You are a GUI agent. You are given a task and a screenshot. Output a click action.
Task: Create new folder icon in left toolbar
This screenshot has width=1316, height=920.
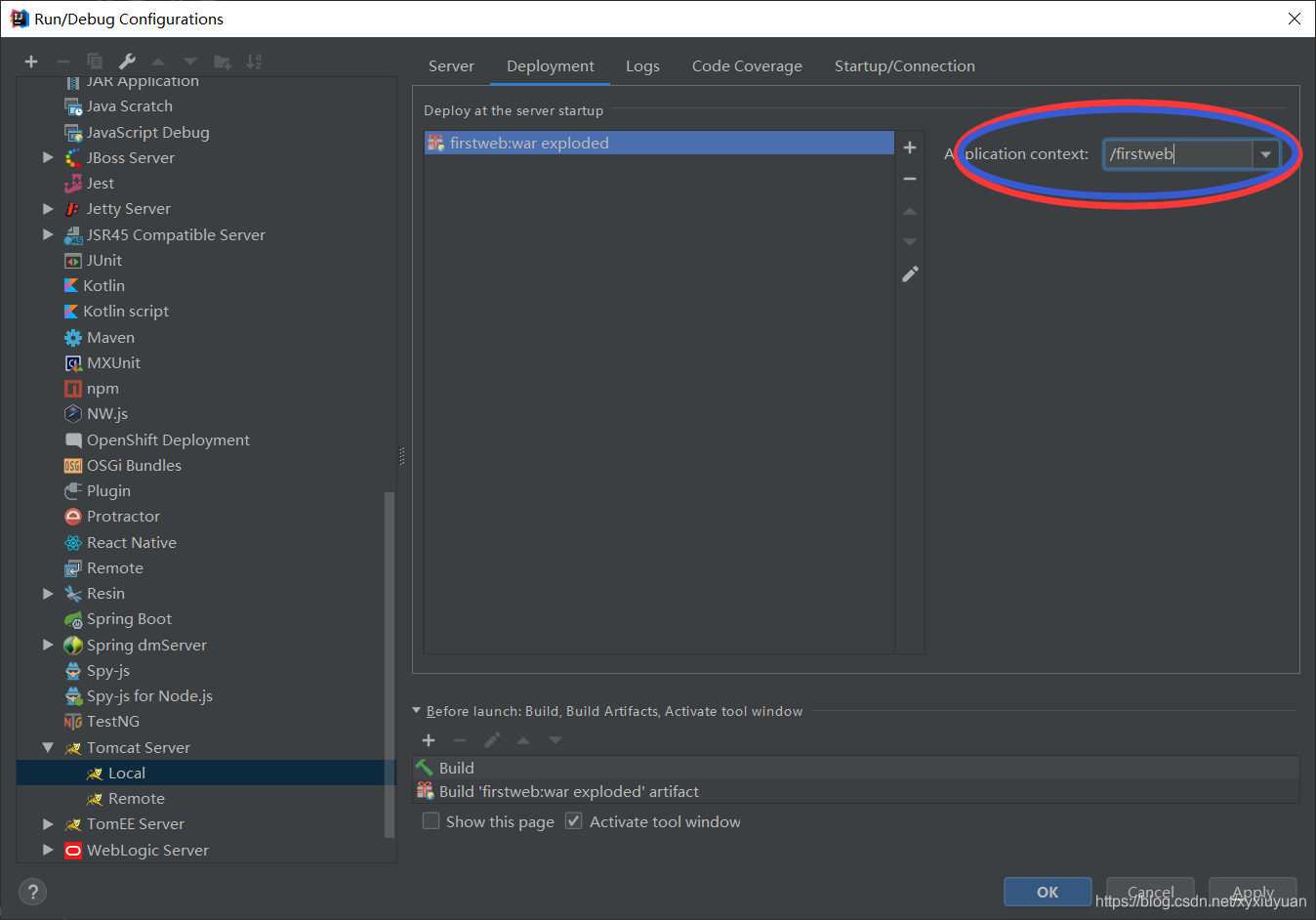(223, 62)
